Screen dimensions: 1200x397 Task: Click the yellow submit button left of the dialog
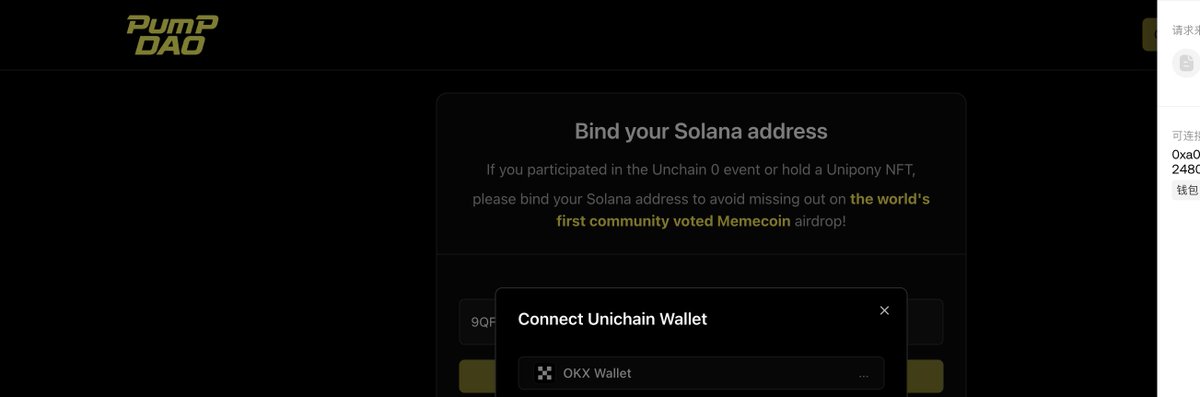click(477, 376)
